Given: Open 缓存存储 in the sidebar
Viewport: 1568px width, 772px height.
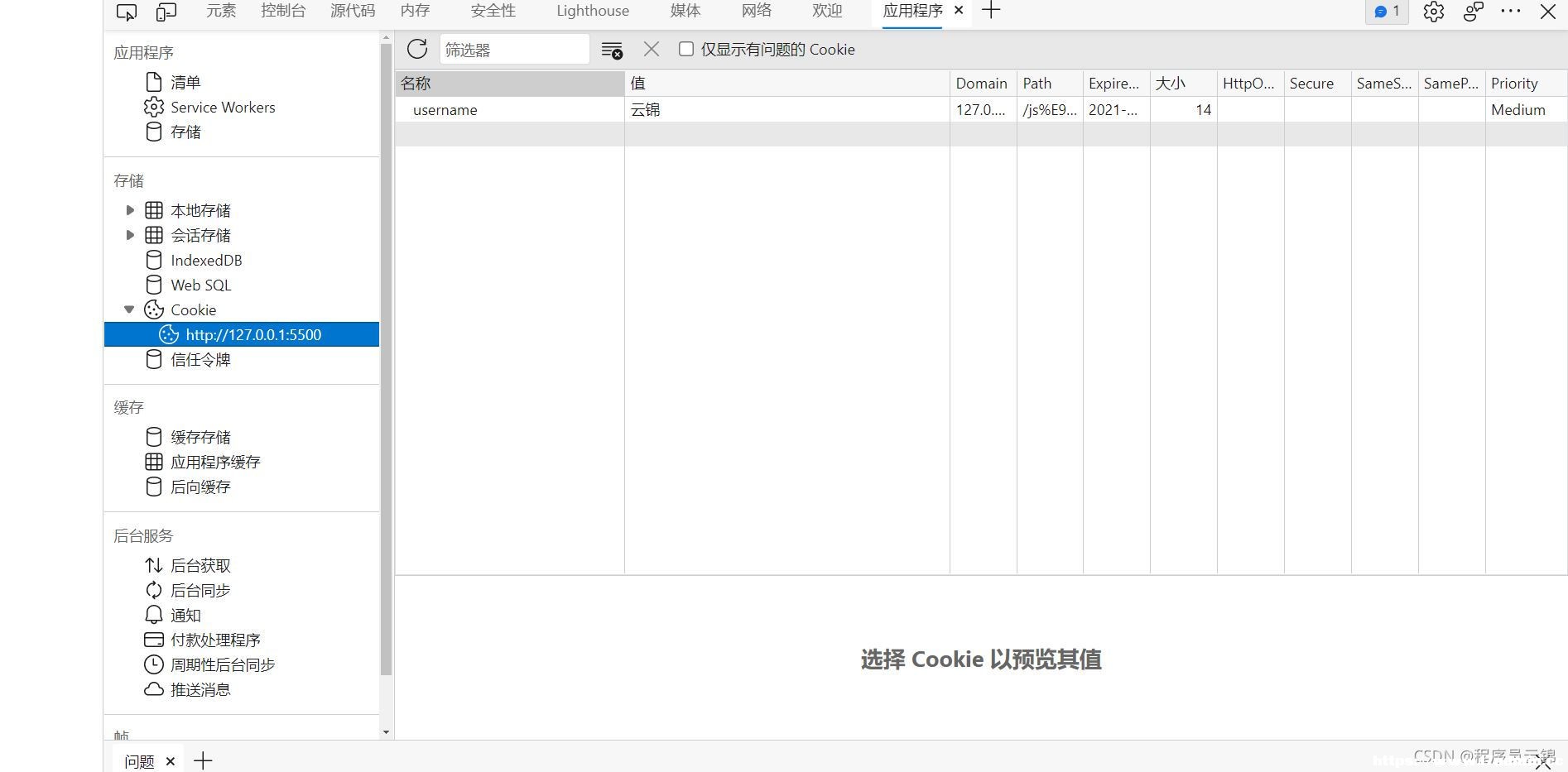Looking at the screenshot, I should 200,437.
